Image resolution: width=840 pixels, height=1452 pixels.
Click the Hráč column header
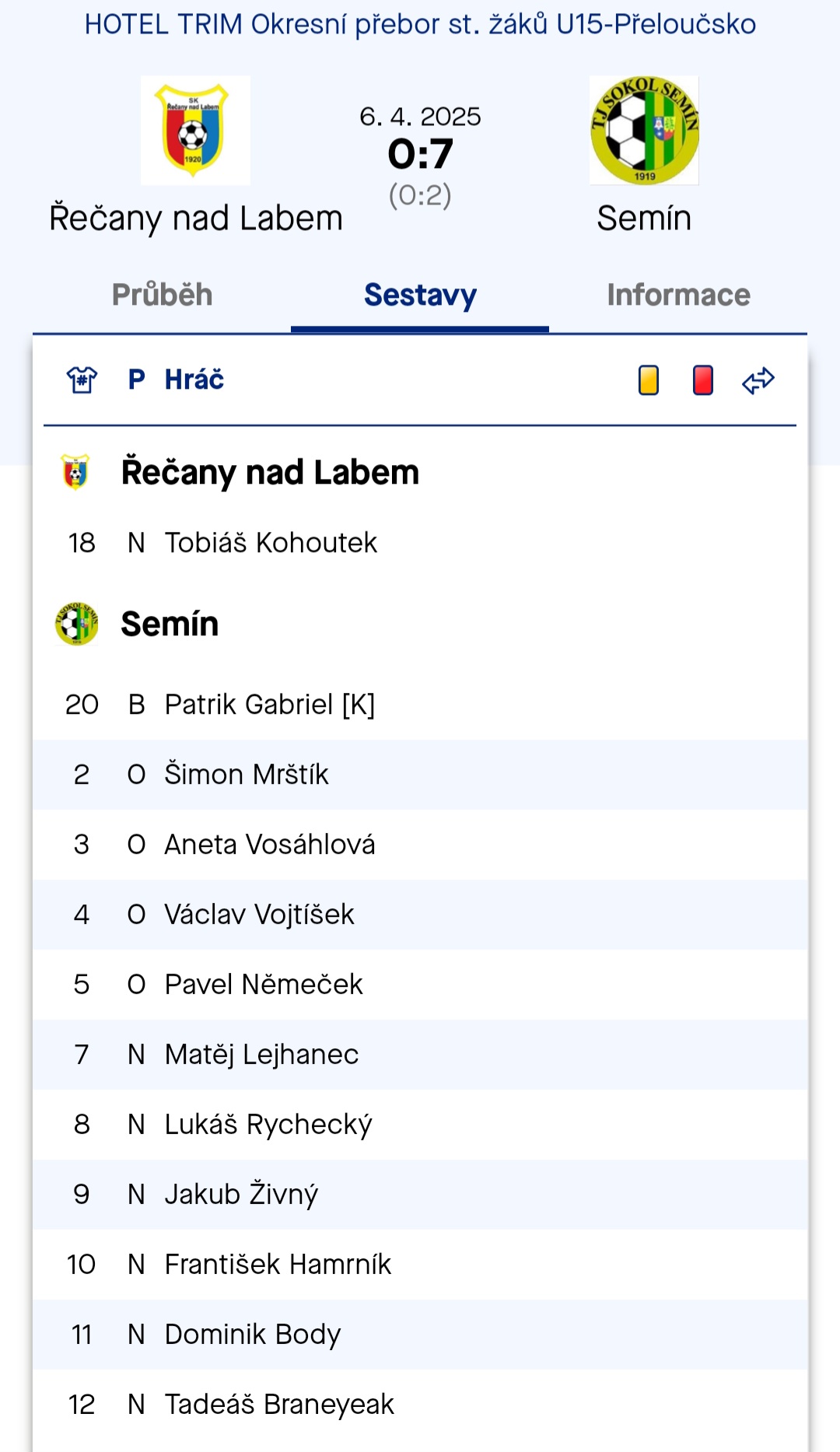tap(194, 380)
